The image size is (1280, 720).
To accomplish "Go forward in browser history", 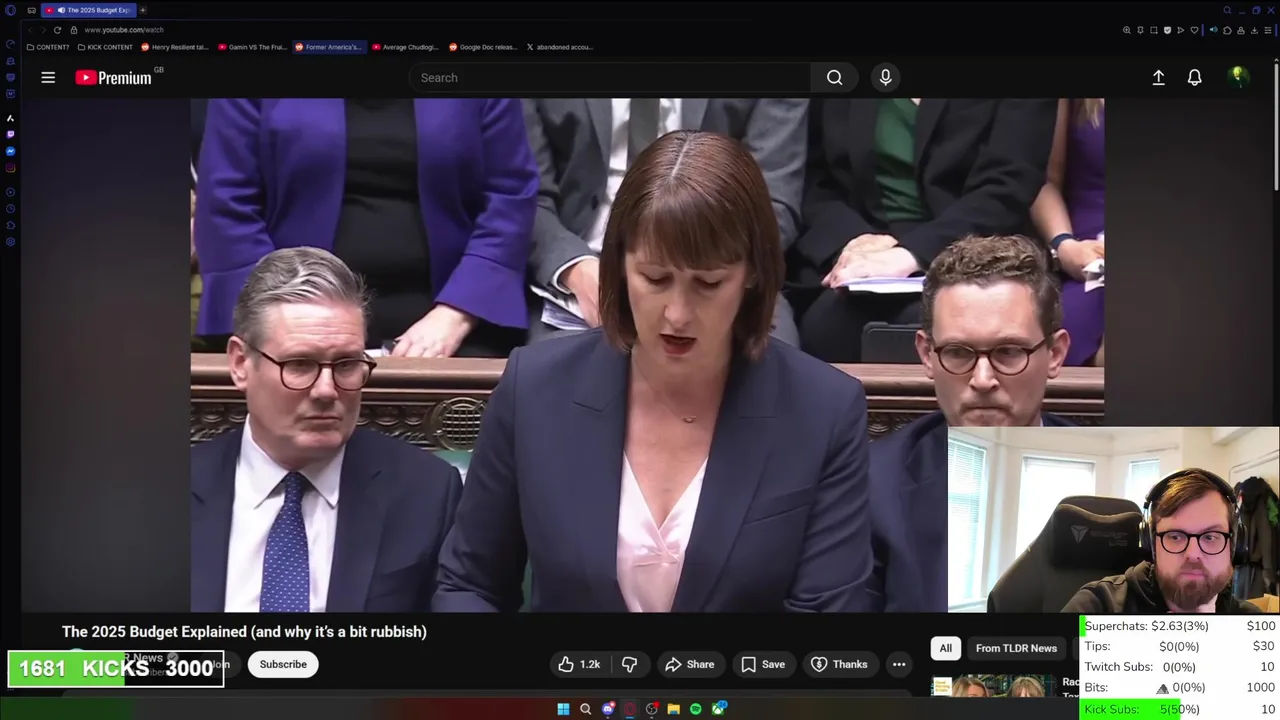I will pos(43,30).
